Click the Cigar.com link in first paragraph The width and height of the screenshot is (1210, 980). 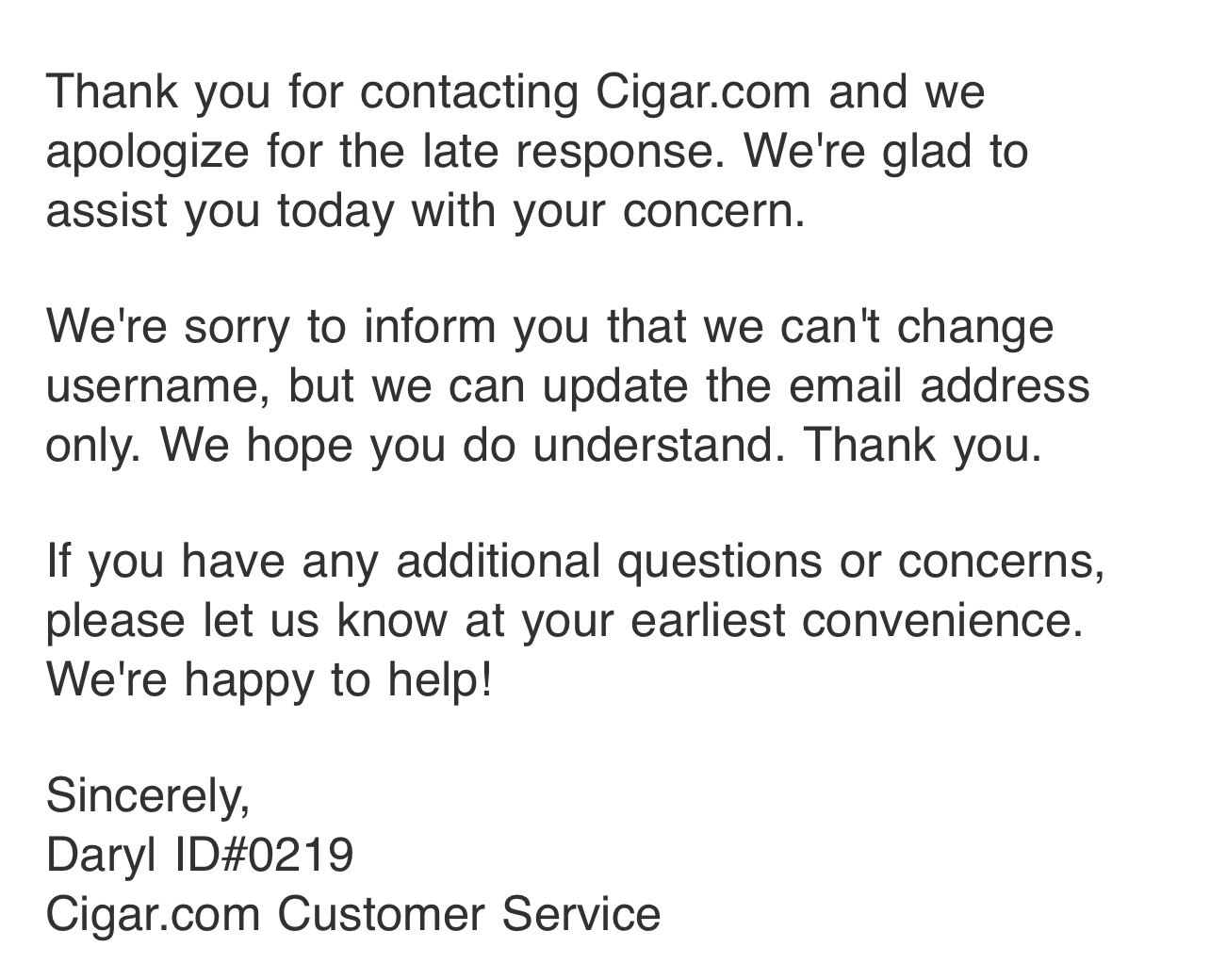click(703, 92)
